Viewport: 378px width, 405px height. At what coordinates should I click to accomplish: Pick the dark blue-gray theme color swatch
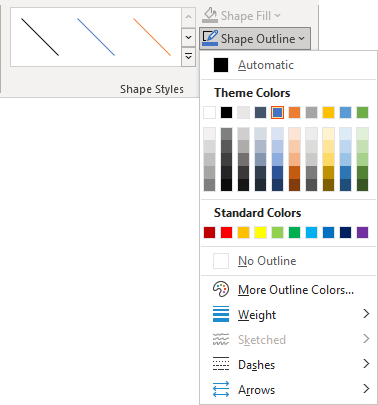pos(260,113)
